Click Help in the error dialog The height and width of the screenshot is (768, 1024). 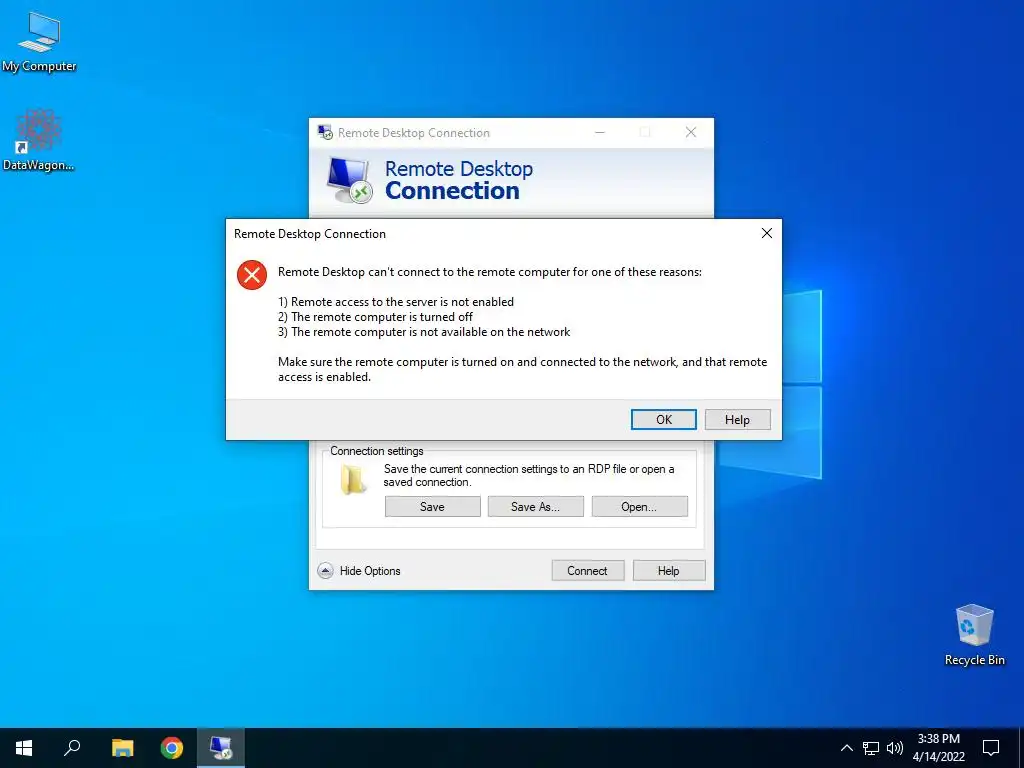click(x=737, y=419)
